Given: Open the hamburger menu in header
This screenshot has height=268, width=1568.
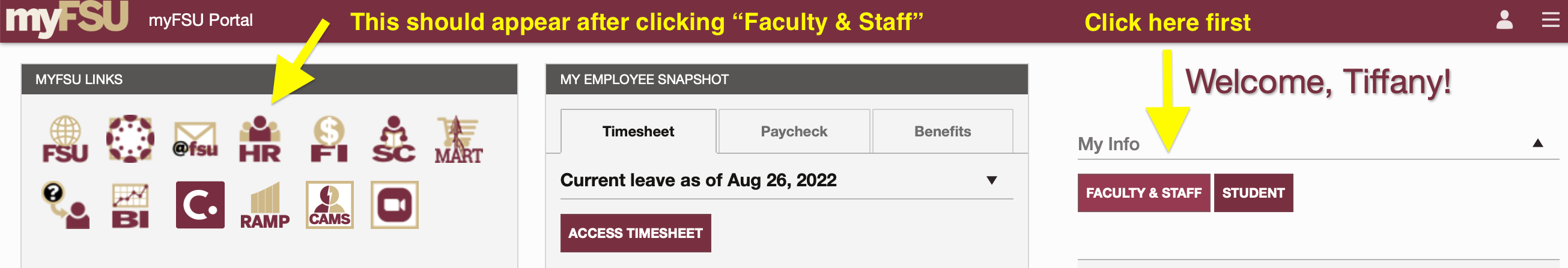Looking at the screenshot, I should tap(1550, 20).
